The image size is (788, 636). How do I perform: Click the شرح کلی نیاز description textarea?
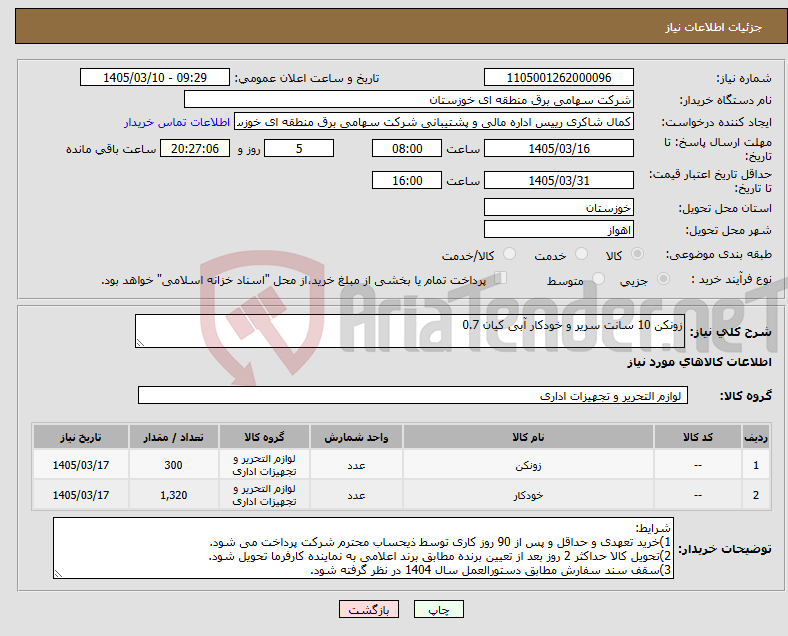(x=410, y=331)
